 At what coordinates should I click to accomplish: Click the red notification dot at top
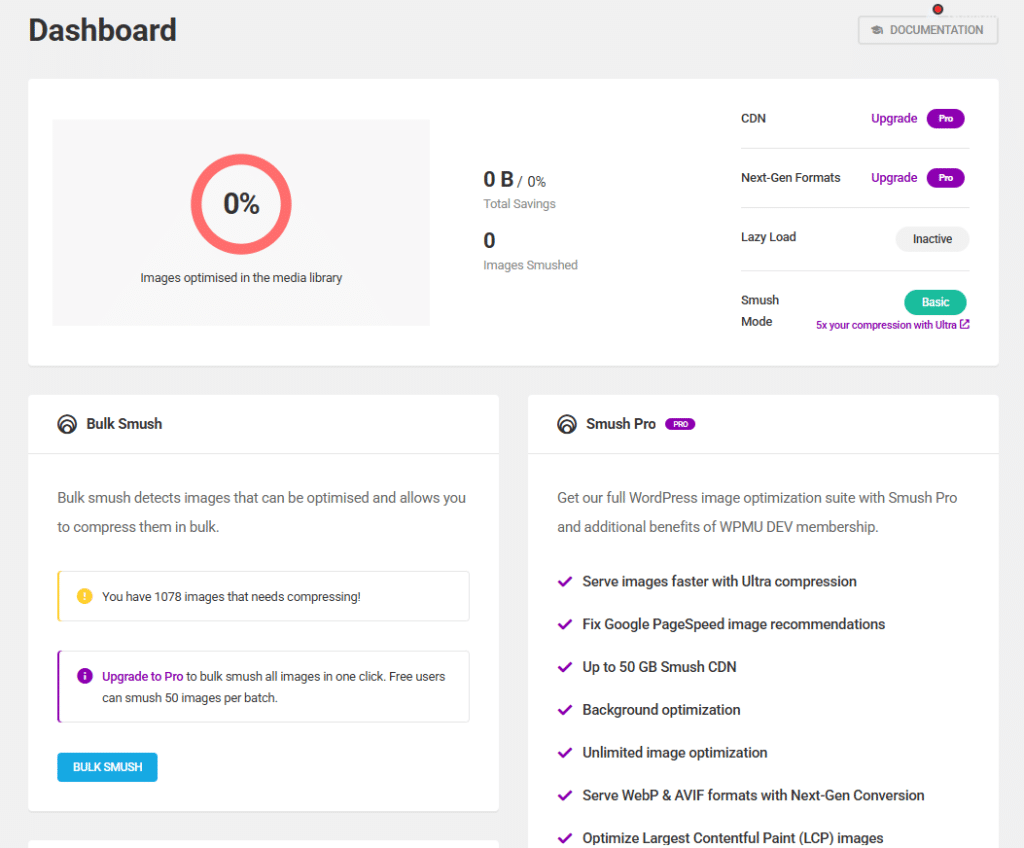(x=938, y=9)
